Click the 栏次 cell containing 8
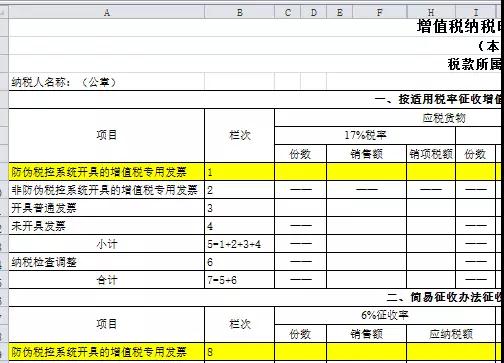 tap(239, 352)
